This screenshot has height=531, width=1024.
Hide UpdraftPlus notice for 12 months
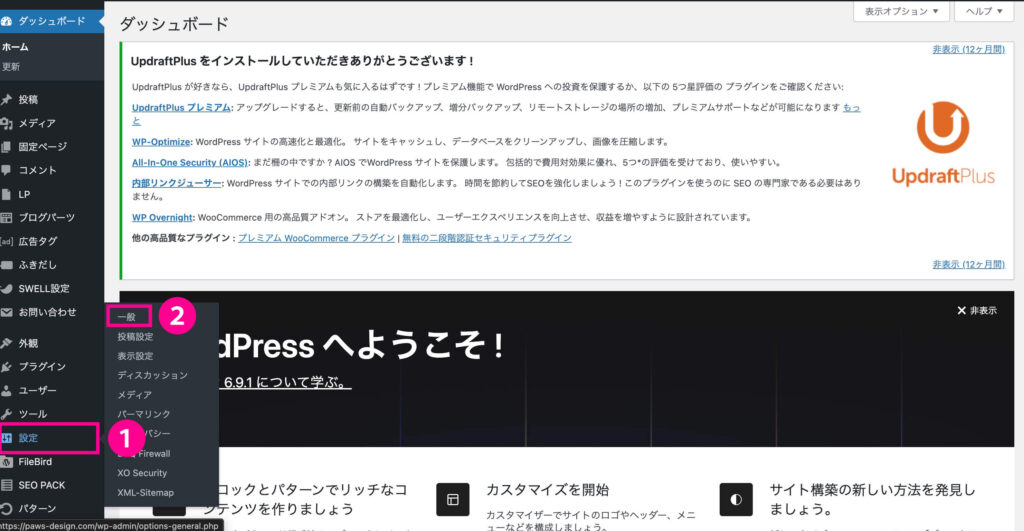point(968,48)
